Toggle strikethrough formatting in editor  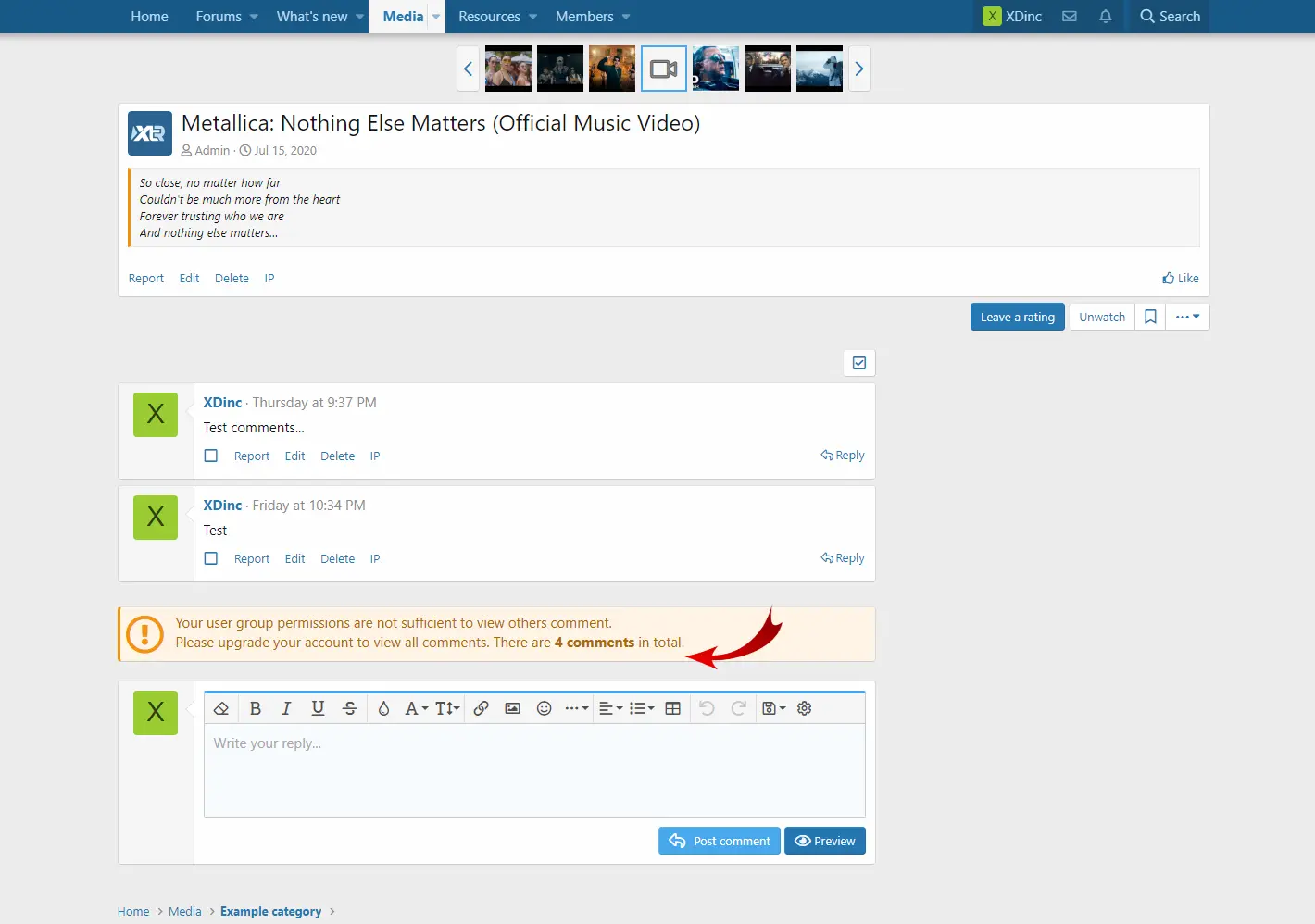[x=349, y=708]
